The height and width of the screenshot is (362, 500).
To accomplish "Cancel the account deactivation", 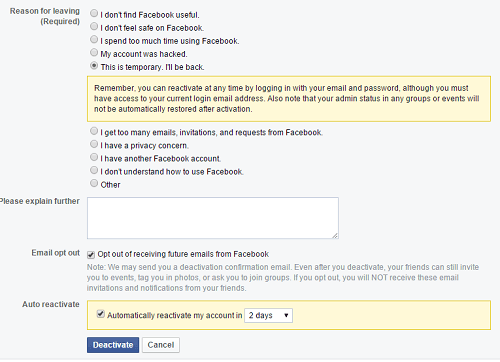I will [161, 345].
